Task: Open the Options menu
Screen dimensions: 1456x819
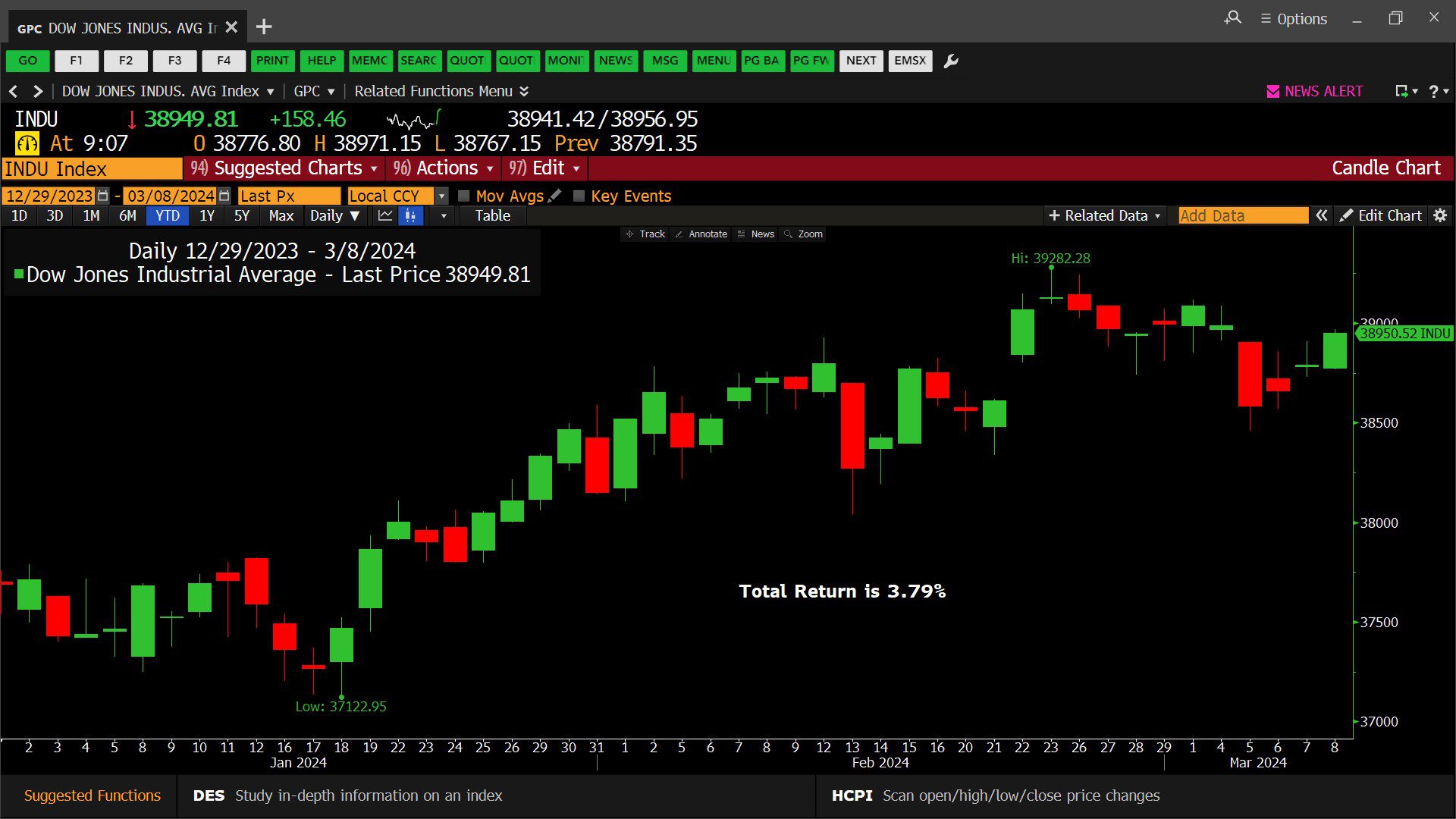Action: 1294,19
